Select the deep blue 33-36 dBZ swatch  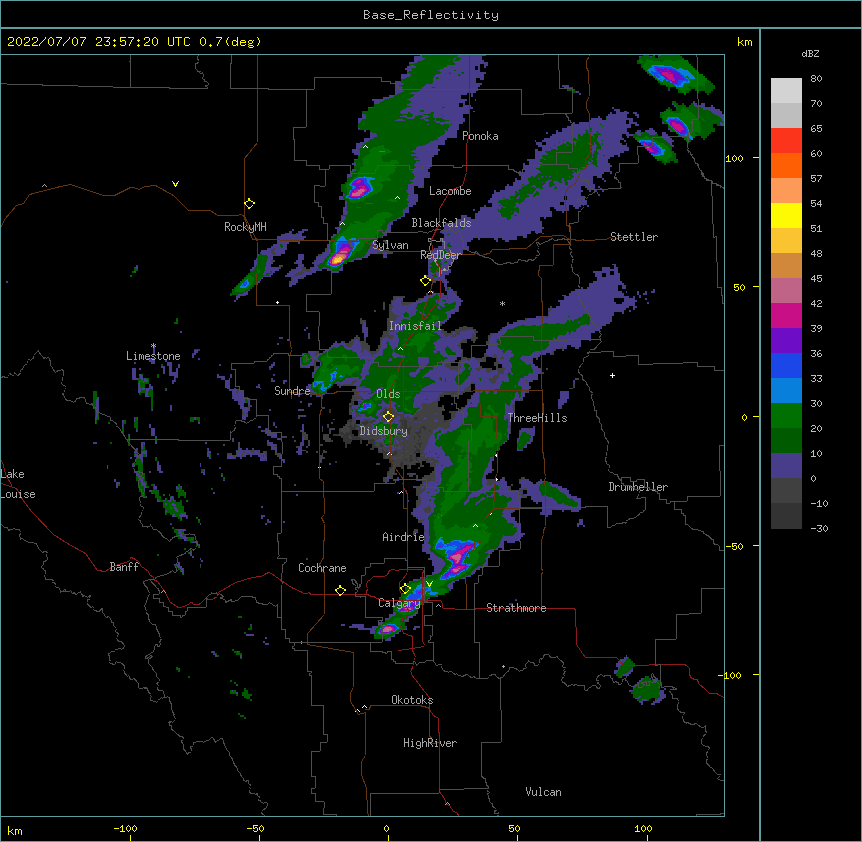coord(786,365)
